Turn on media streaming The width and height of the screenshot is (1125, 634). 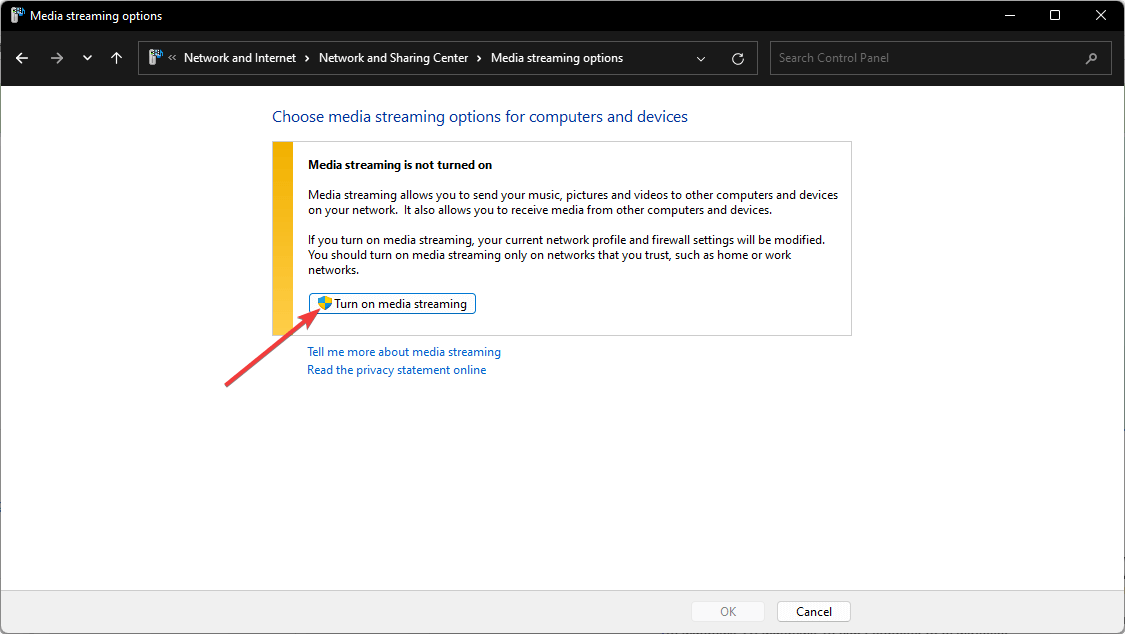point(393,304)
